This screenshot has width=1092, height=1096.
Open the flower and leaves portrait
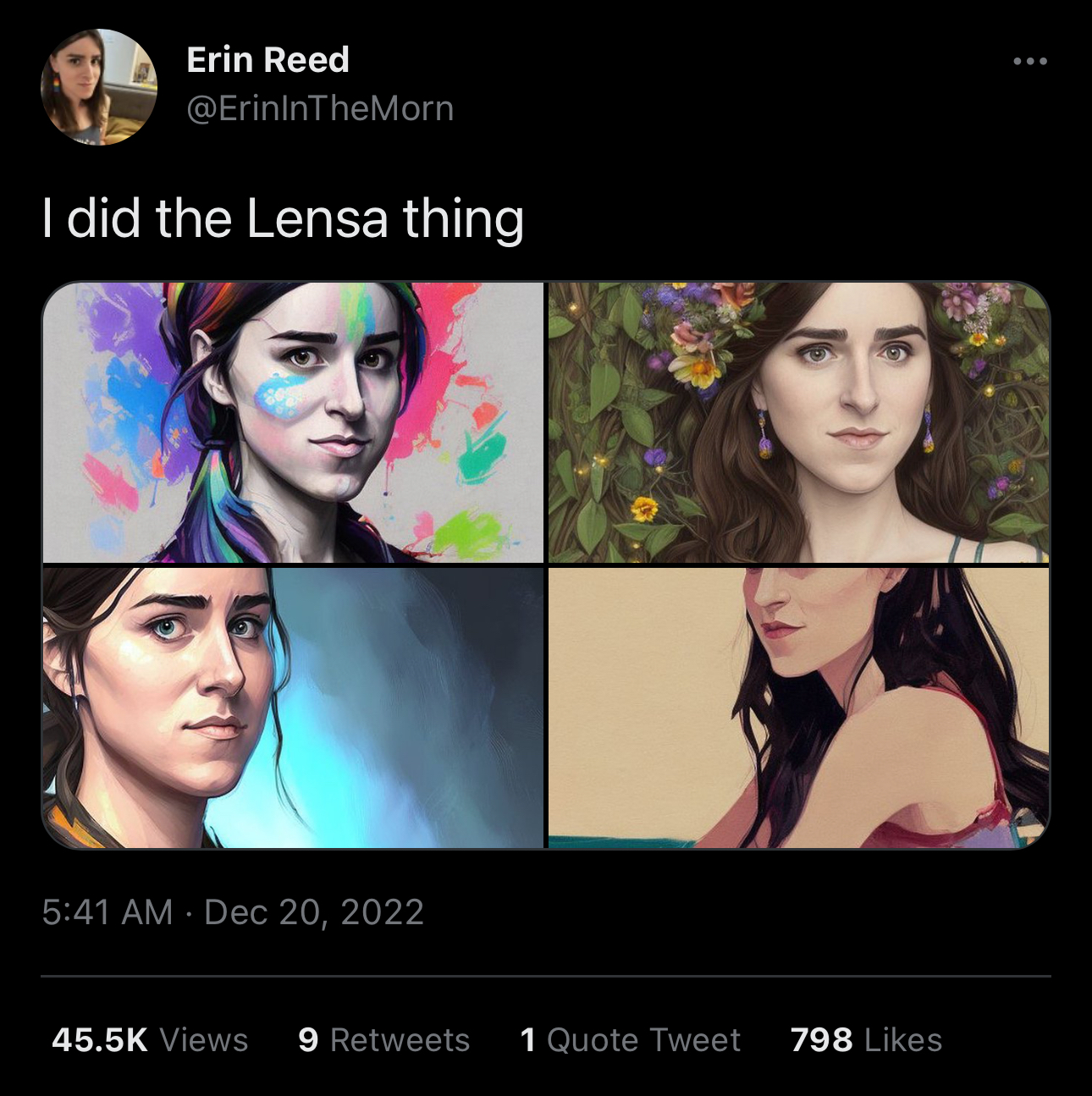pos(798,422)
